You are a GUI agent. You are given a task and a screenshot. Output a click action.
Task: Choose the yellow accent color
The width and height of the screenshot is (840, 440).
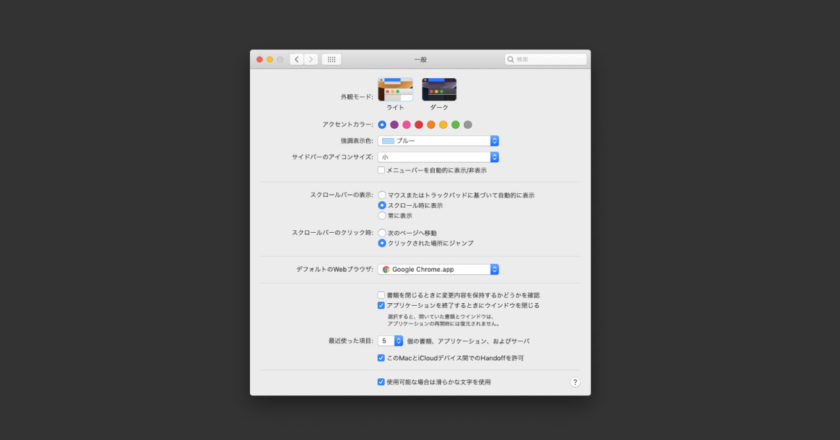[x=444, y=125]
